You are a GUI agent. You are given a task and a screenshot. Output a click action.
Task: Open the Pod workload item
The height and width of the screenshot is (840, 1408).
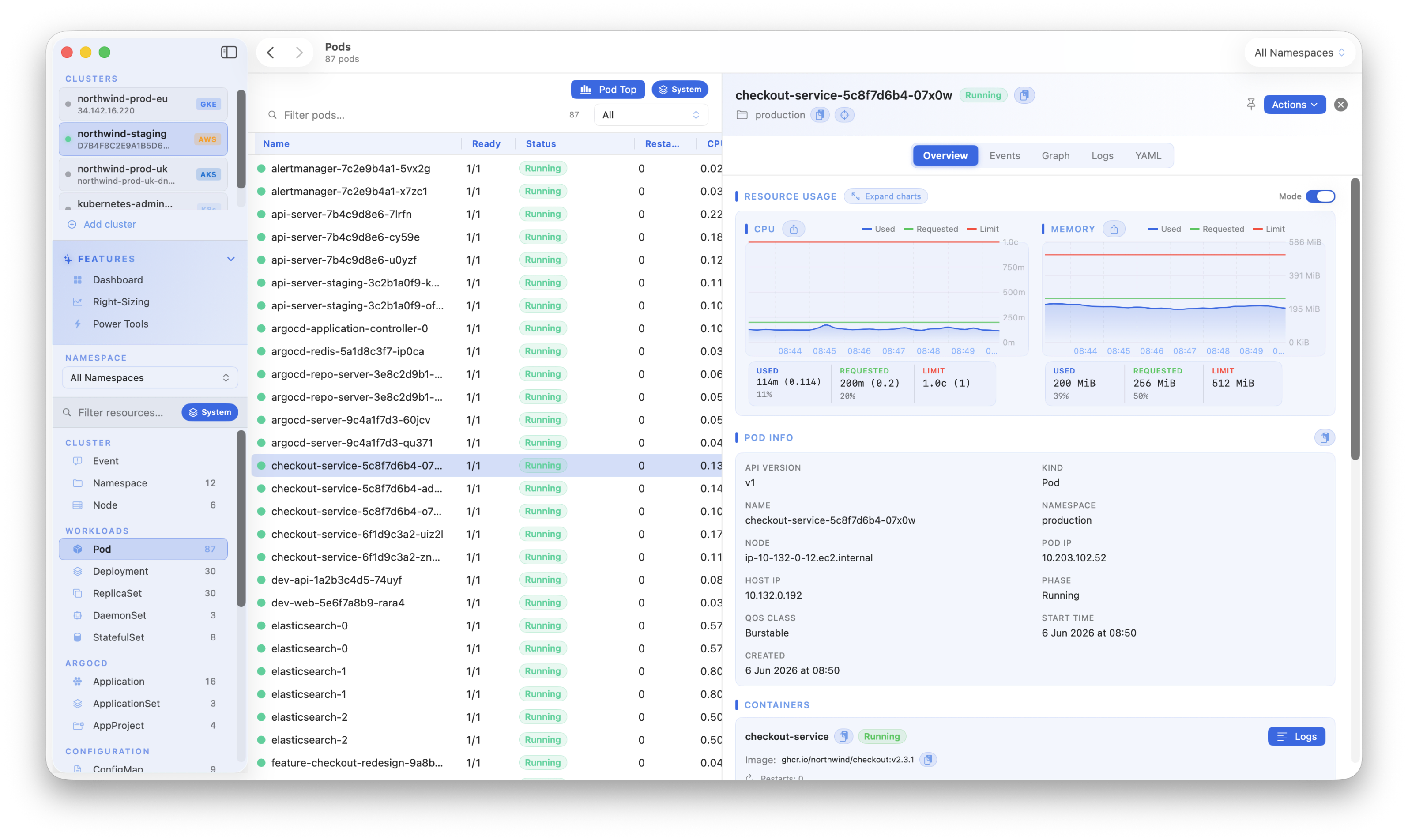click(x=143, y=549)
